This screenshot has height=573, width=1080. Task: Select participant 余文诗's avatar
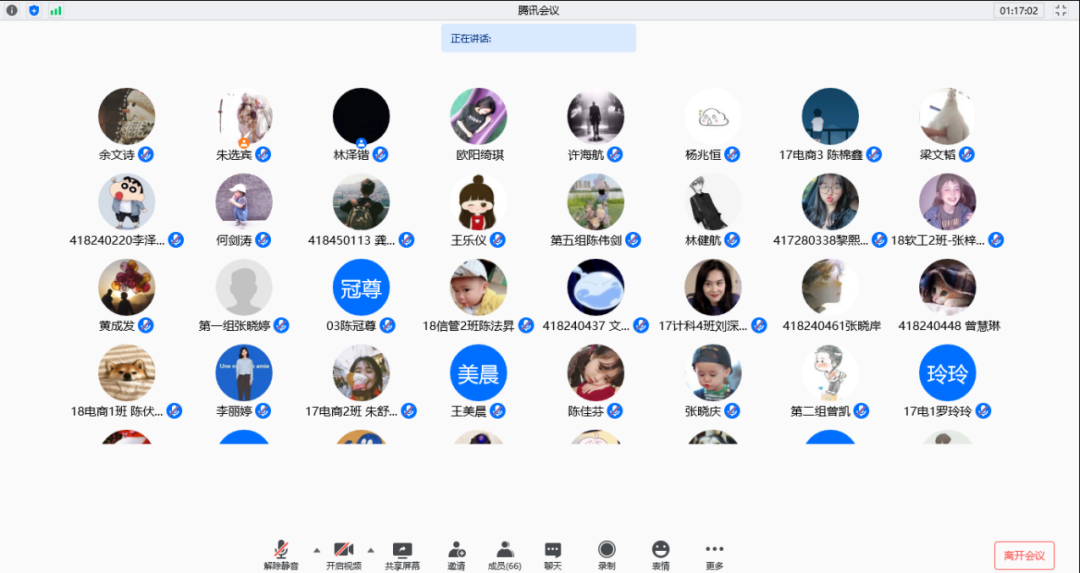[x=127, y=116]
